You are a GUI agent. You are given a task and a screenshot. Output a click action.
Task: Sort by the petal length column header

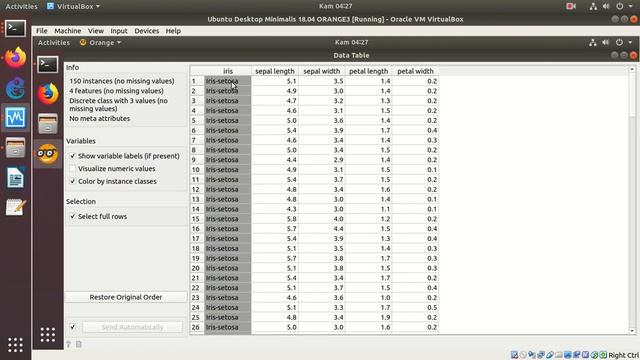[369, 71]
